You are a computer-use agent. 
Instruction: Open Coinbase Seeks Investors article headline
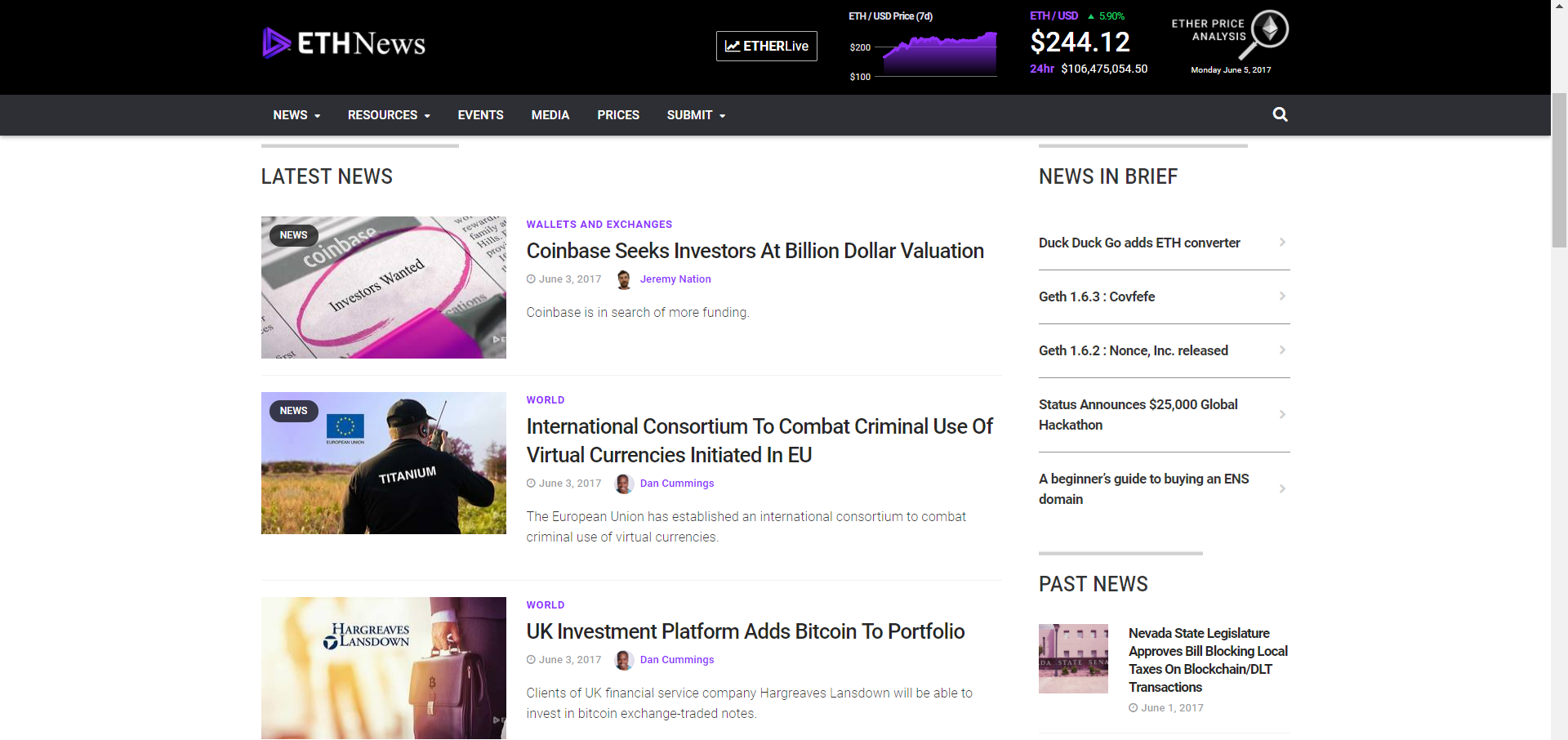(x=755, y=251)
